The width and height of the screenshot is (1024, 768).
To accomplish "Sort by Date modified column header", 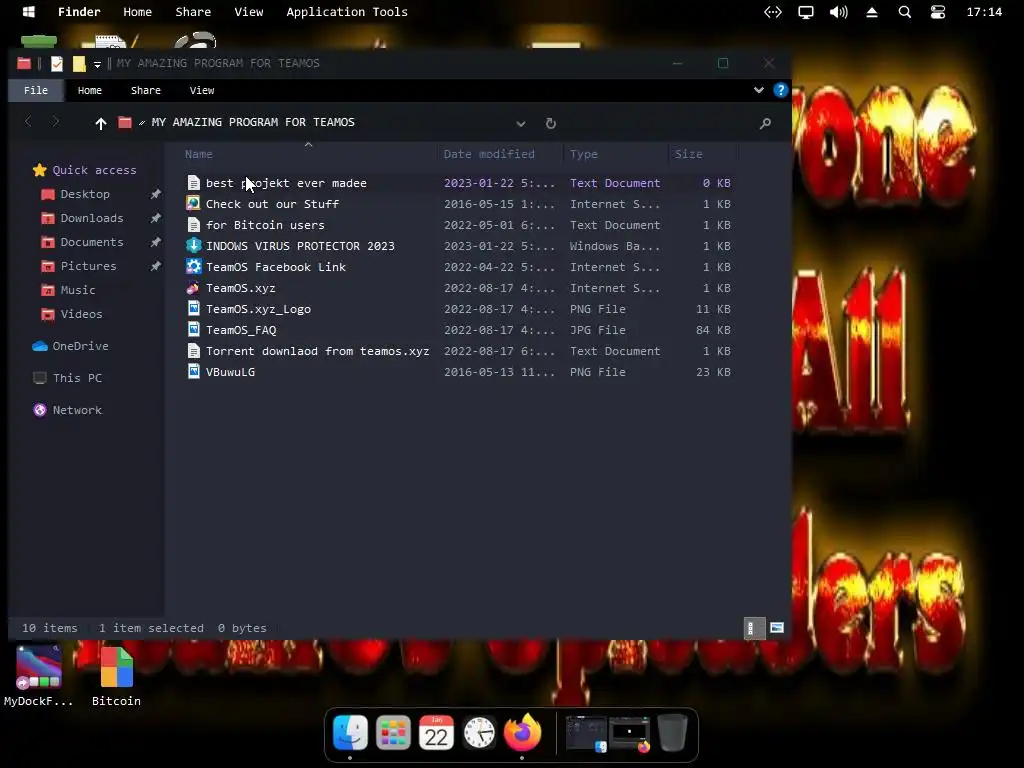I will (x=488, y=154).
